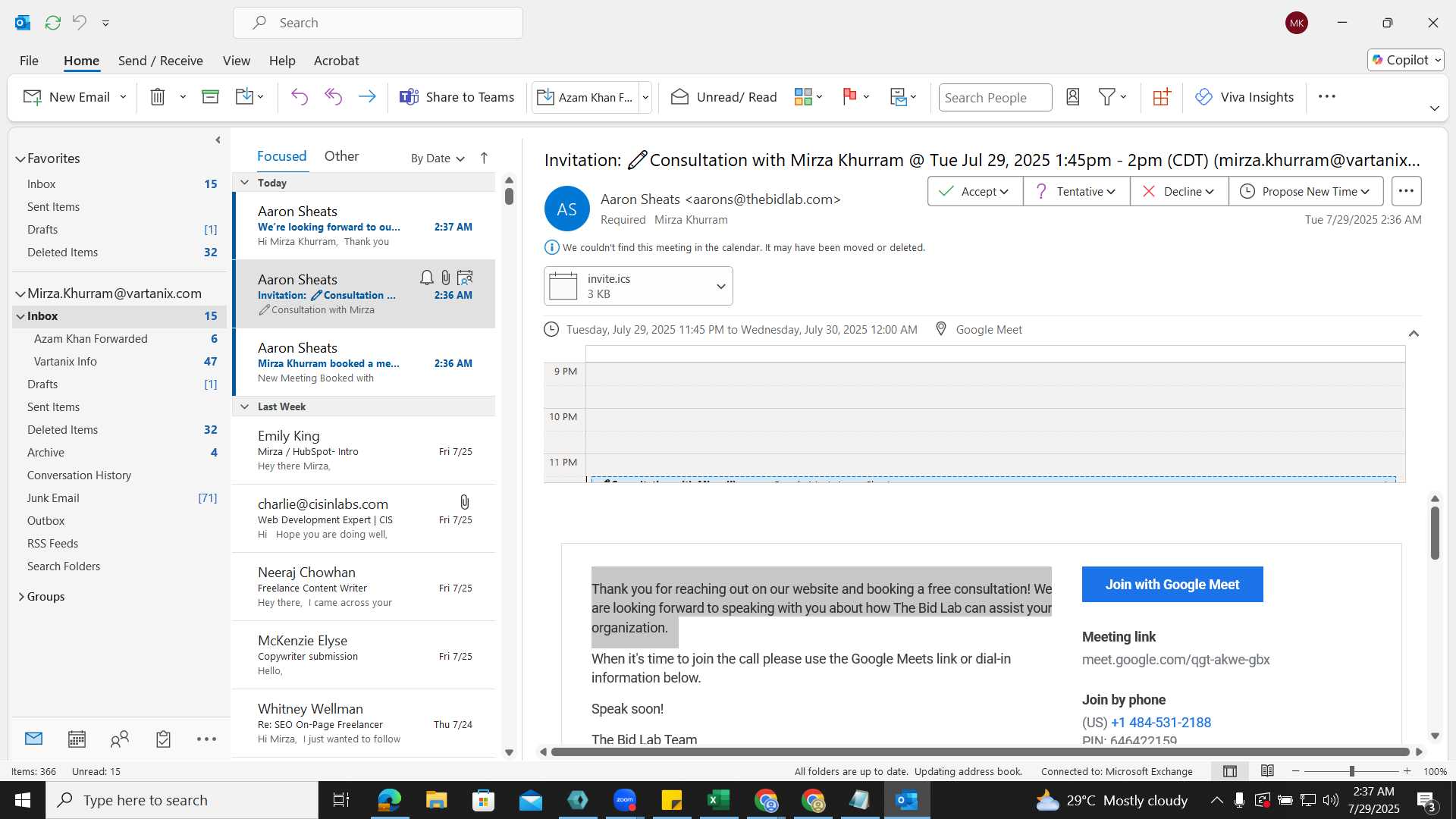Viewport: 1456px width, 819px height.
Task: Open the Copilot dropdown
Action: [1406, 60]
